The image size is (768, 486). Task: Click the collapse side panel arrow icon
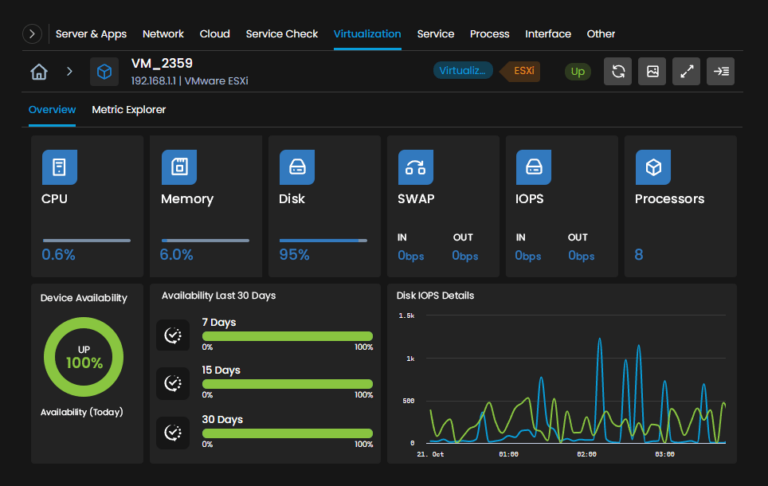720,72
